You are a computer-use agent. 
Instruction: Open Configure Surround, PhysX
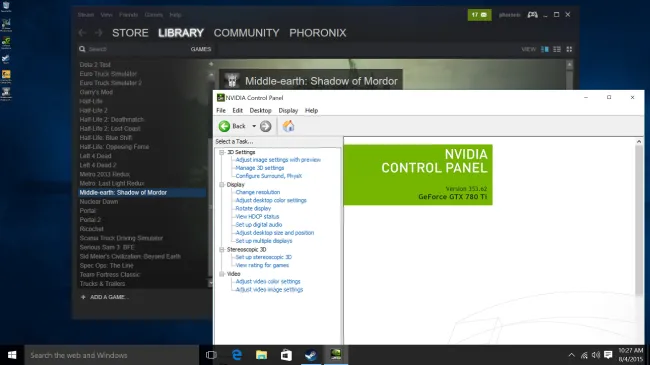[269, 176]
